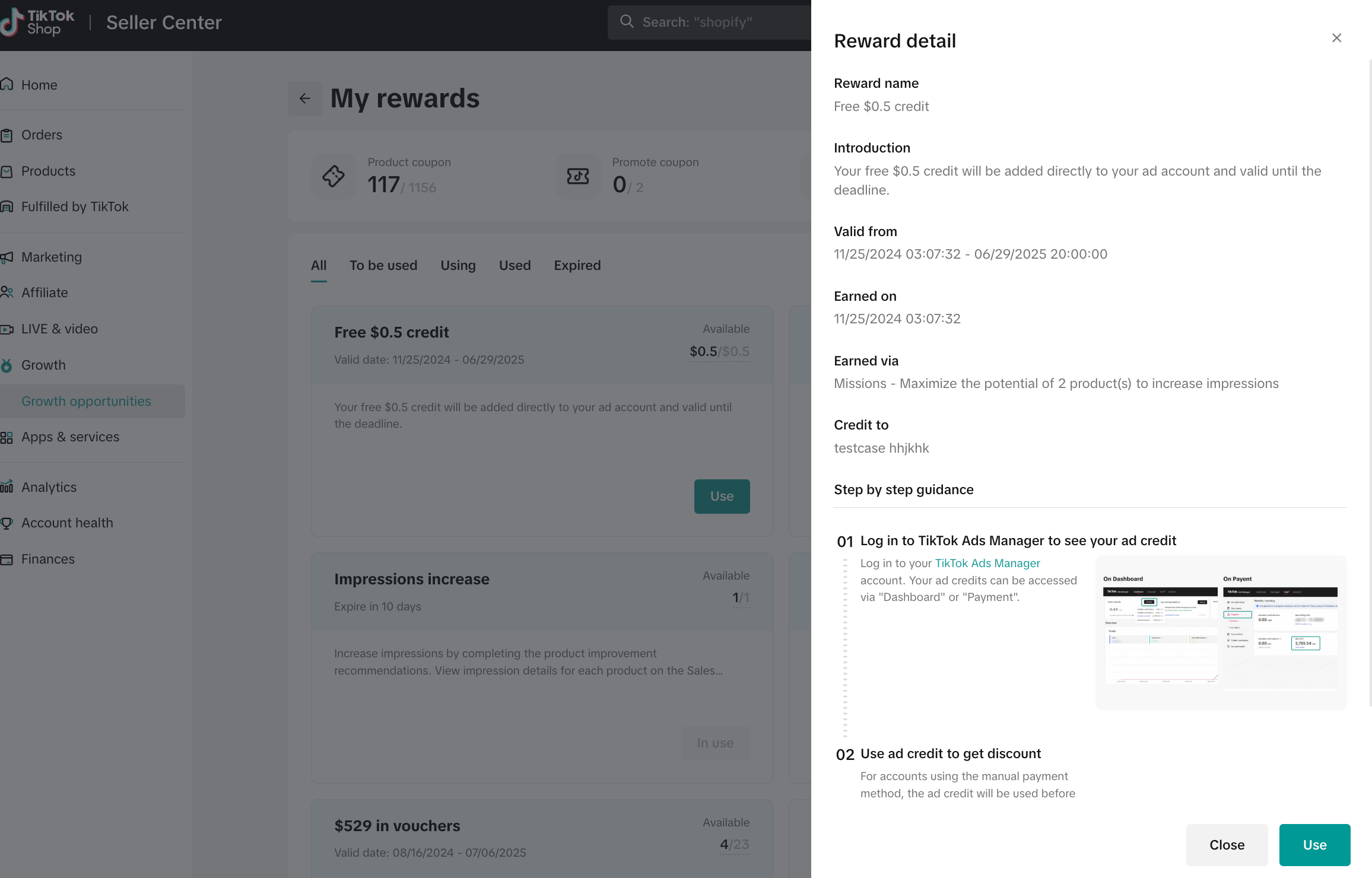Click the Account health trophy icon
Screen dimensions: 1372x878
pyautogui.click(x=7, y=523)
